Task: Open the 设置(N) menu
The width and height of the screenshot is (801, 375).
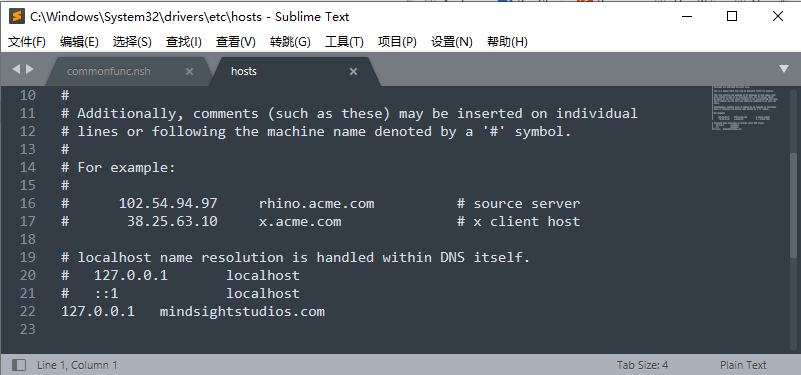Action: (x=452, y=42)
